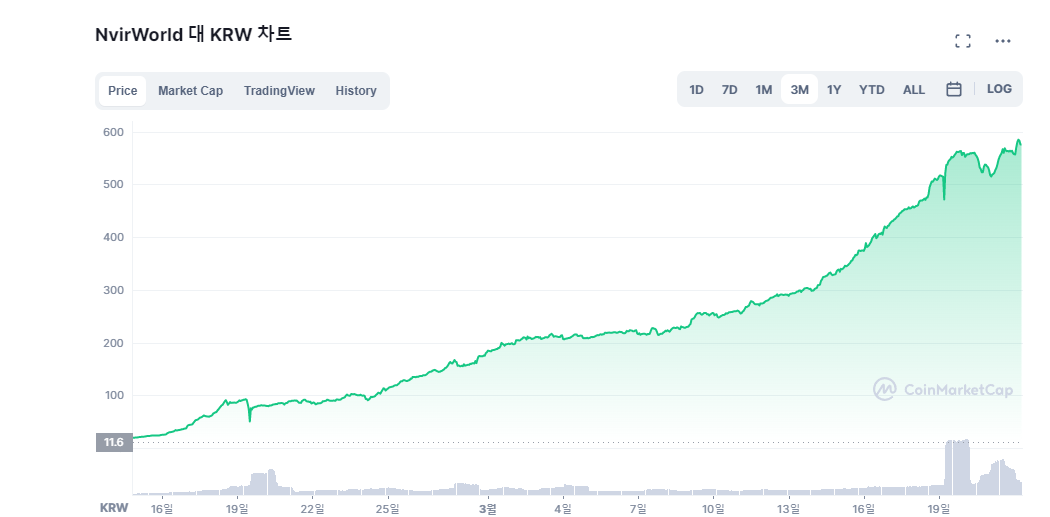Open the three-dot more options menu
This screenshot has height=517, width=1050.
[x=1002, y=41]
